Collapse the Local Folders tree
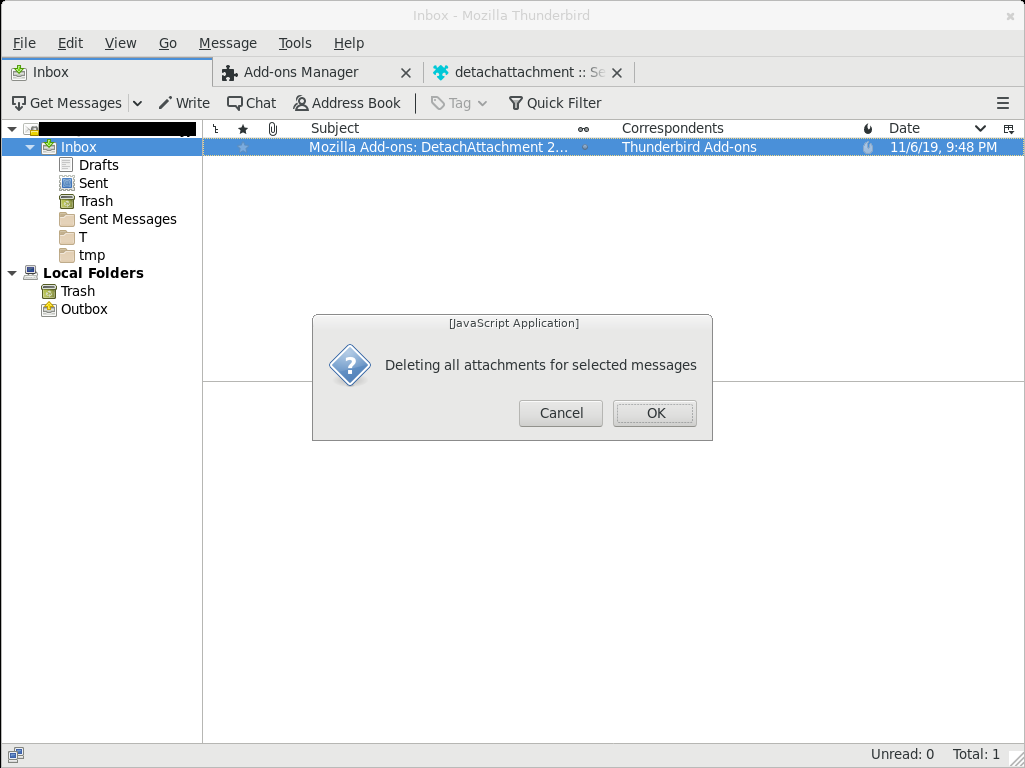This screenshot has width=1025, height=768. tap(12, 273)
